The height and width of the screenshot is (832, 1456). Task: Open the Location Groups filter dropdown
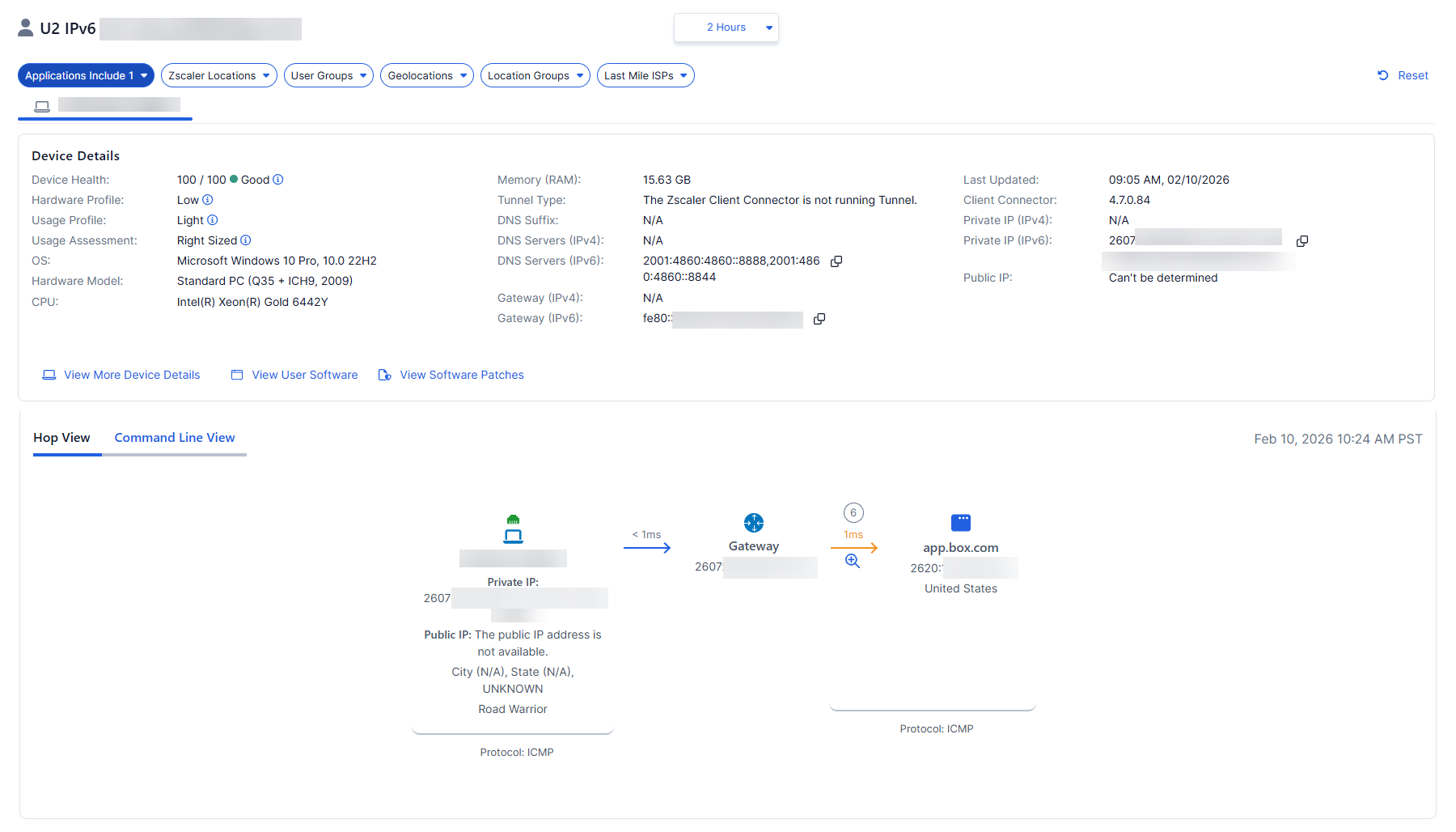535,75
